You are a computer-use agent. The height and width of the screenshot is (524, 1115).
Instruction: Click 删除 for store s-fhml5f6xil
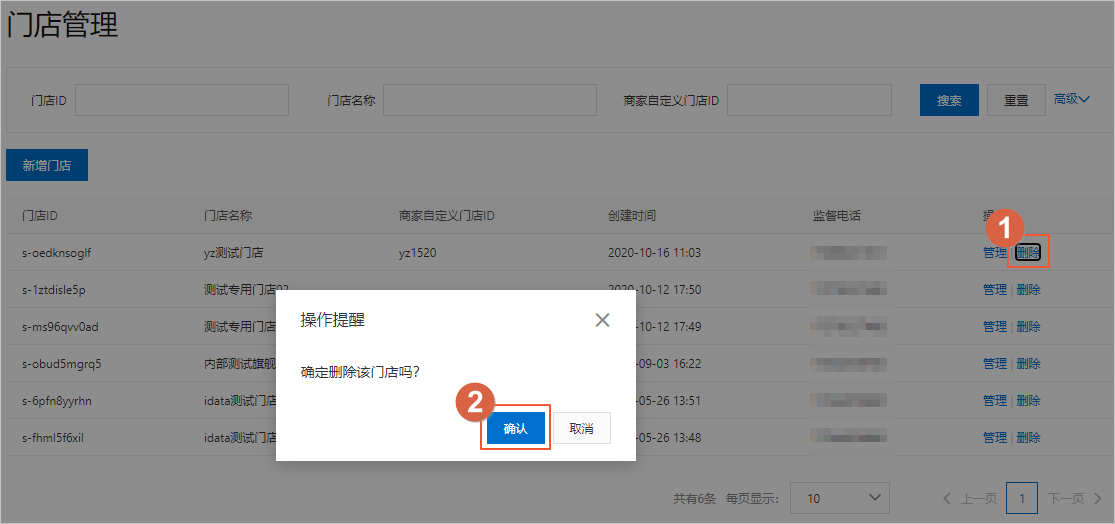pyautogui.click(x=1028, y=437)
